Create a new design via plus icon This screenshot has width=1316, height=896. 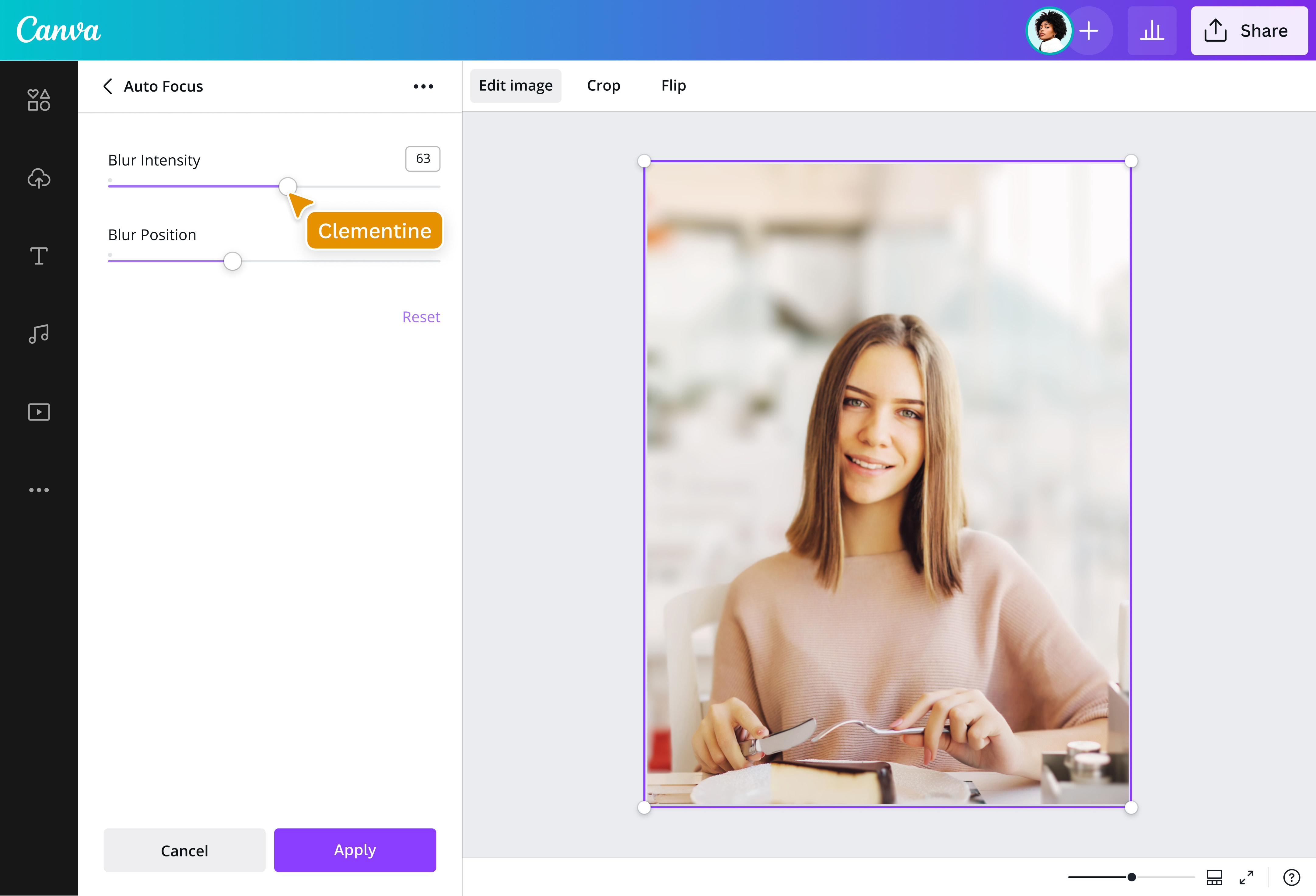click(x=1089, y=30)
